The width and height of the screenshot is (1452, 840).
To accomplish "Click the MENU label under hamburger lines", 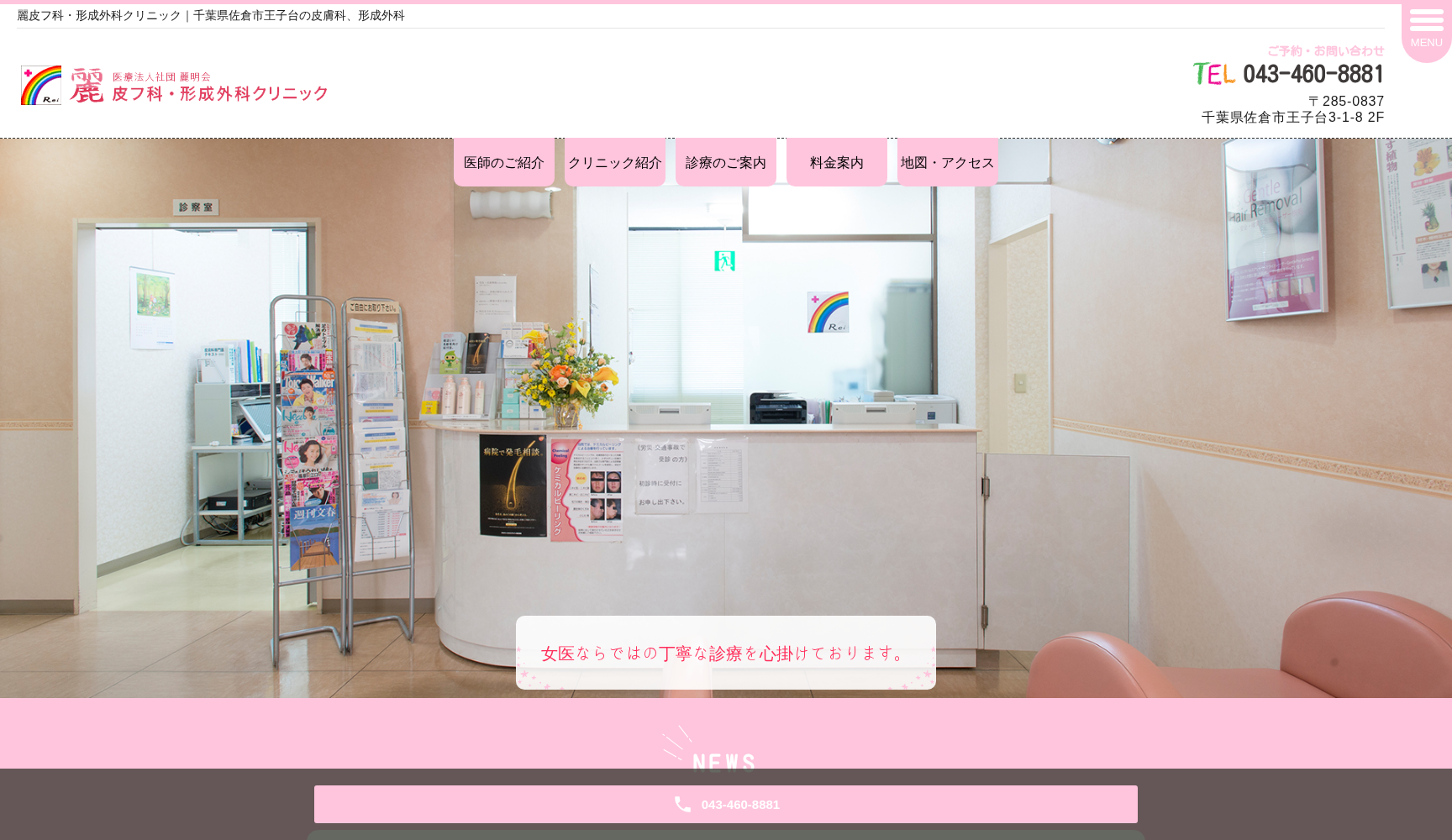I will [1426, 42].
